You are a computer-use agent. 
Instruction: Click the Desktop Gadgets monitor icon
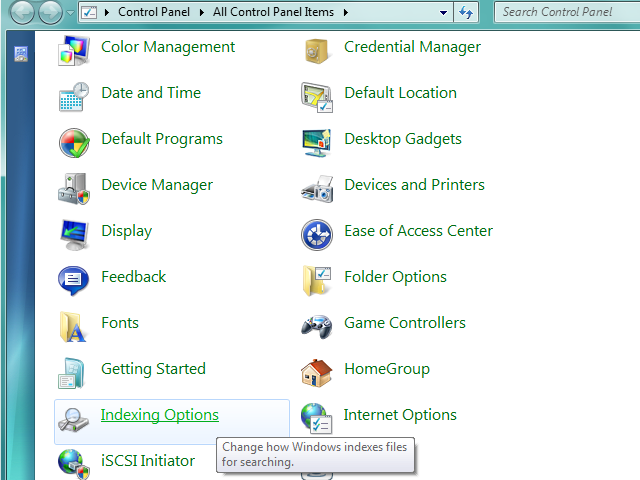[317, 143]
